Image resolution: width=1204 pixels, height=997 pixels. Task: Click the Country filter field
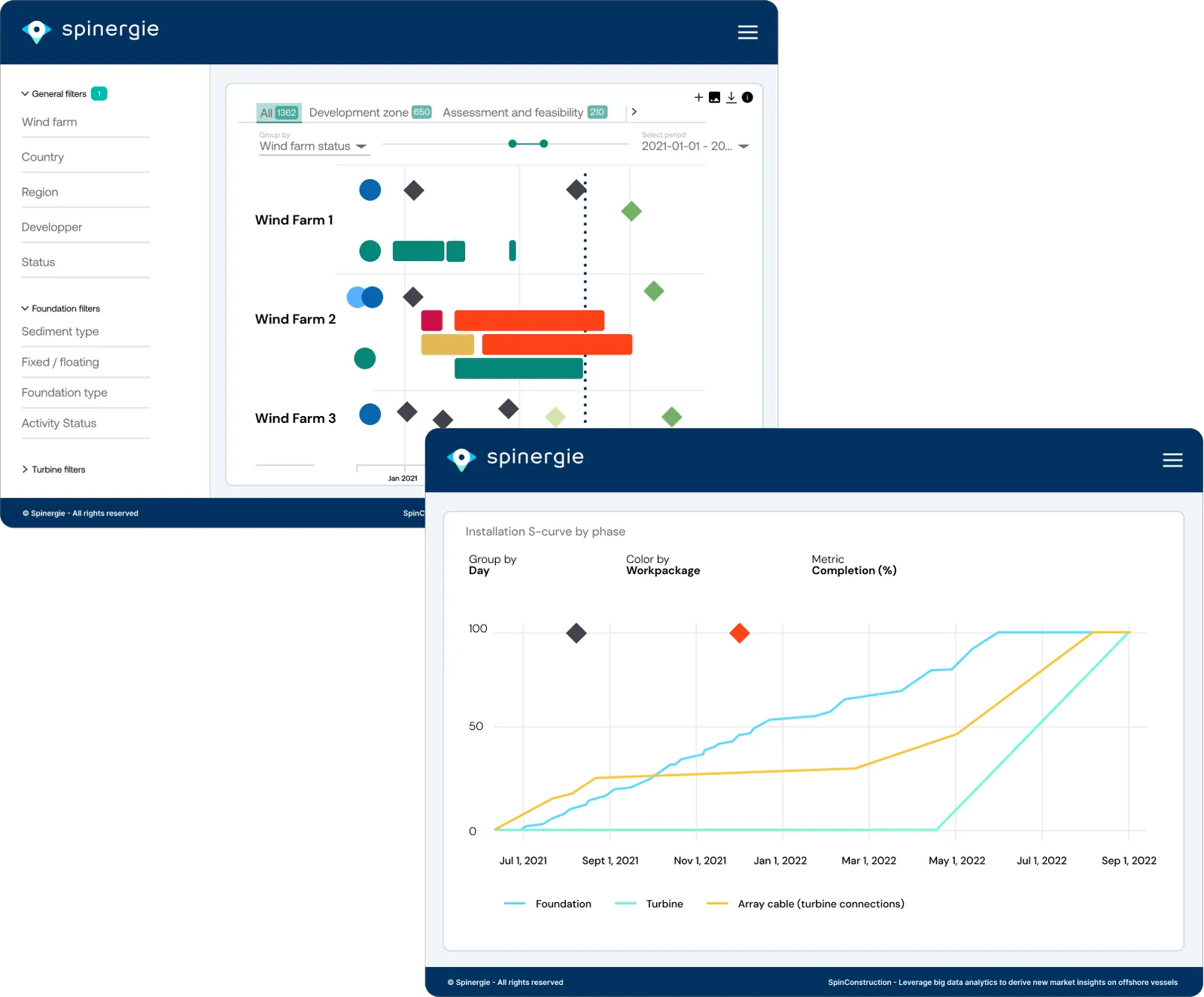point(86,157)
